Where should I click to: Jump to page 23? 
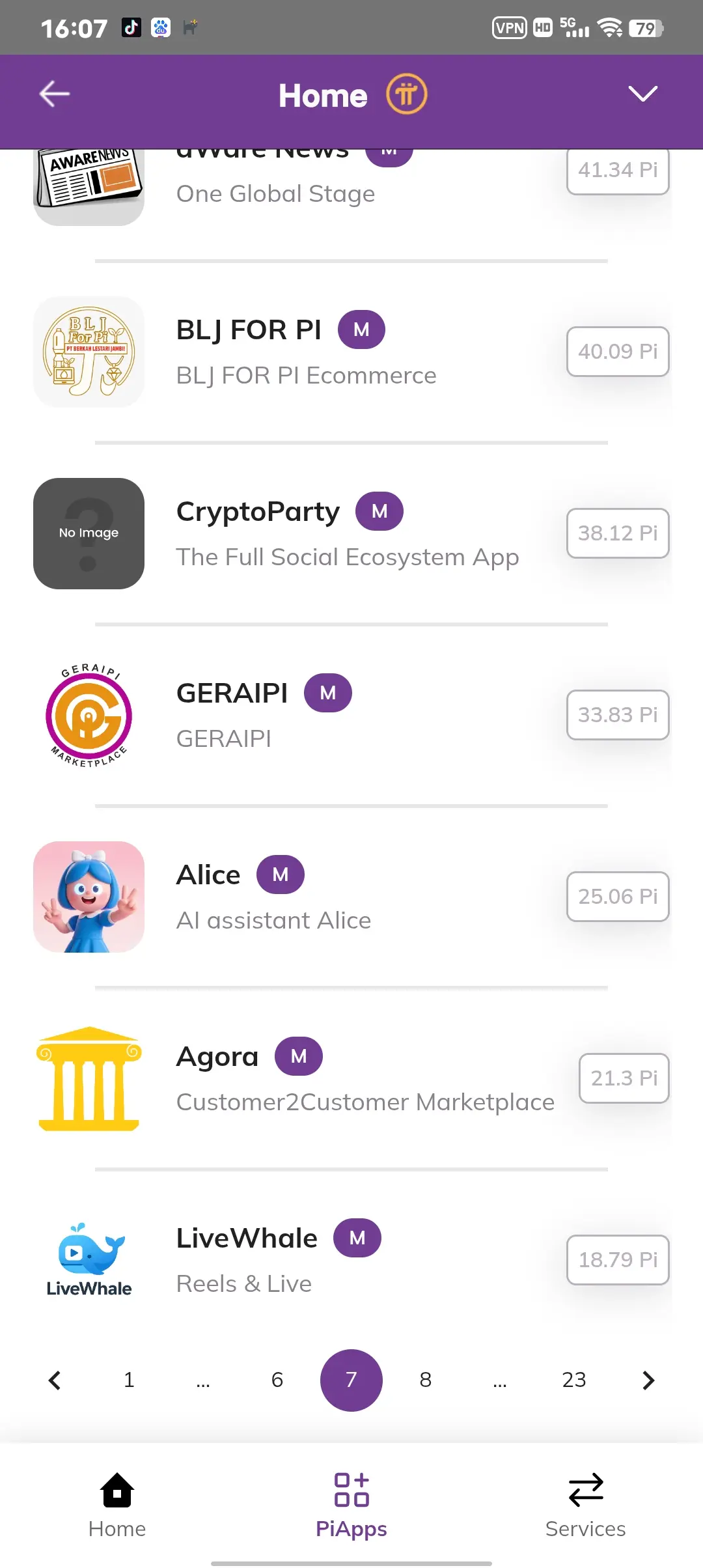pos(573,1380)
